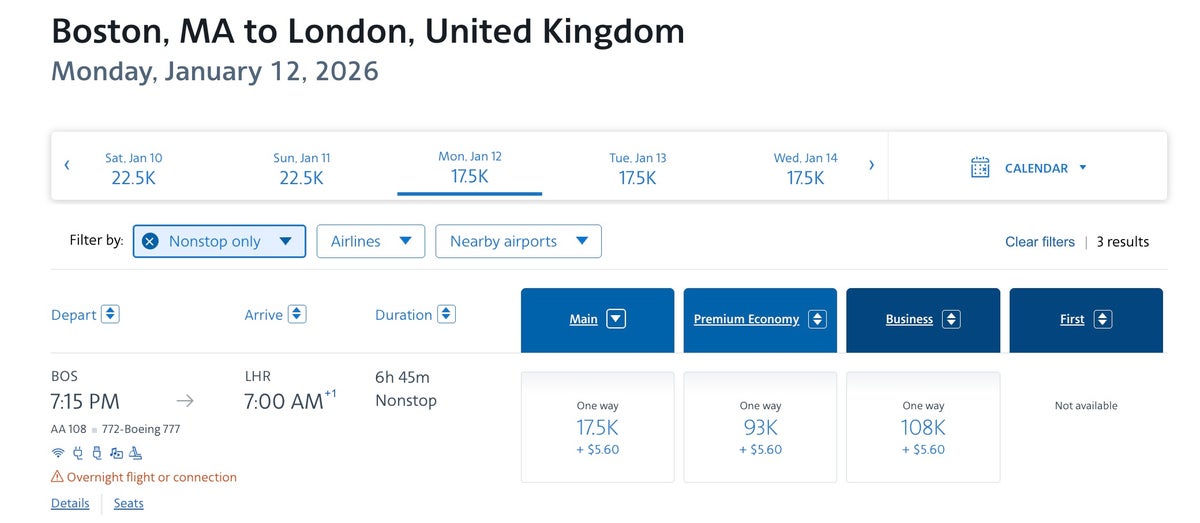Click the USB port amenity icon
Screen dimensions: 1200x523
point(96,452)
